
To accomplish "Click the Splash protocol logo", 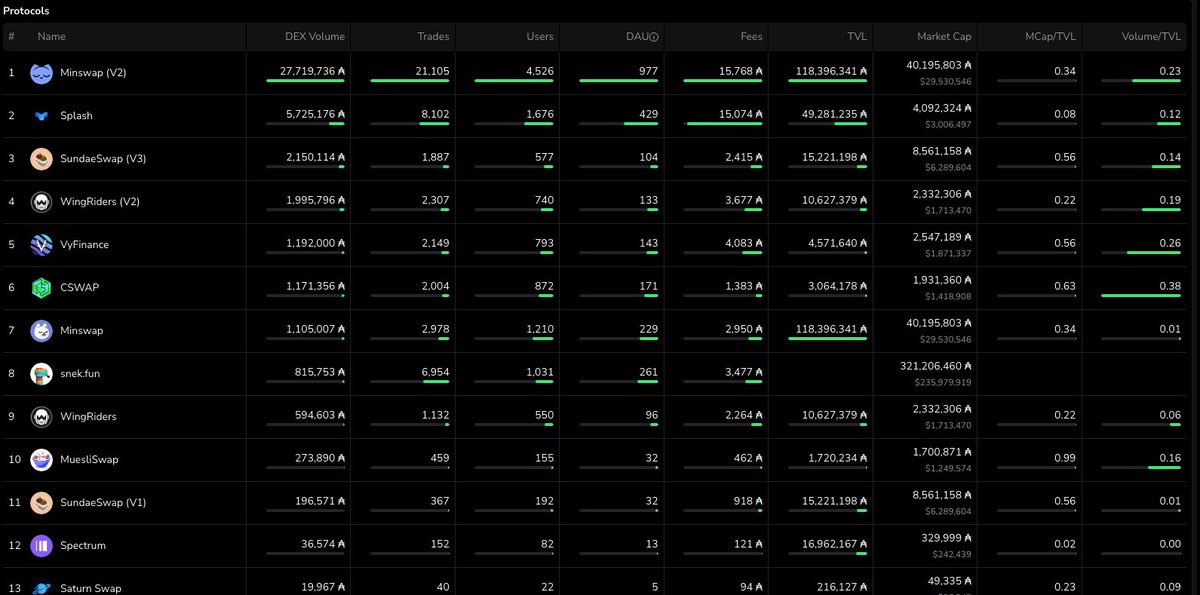I will (x=41, y=116).
